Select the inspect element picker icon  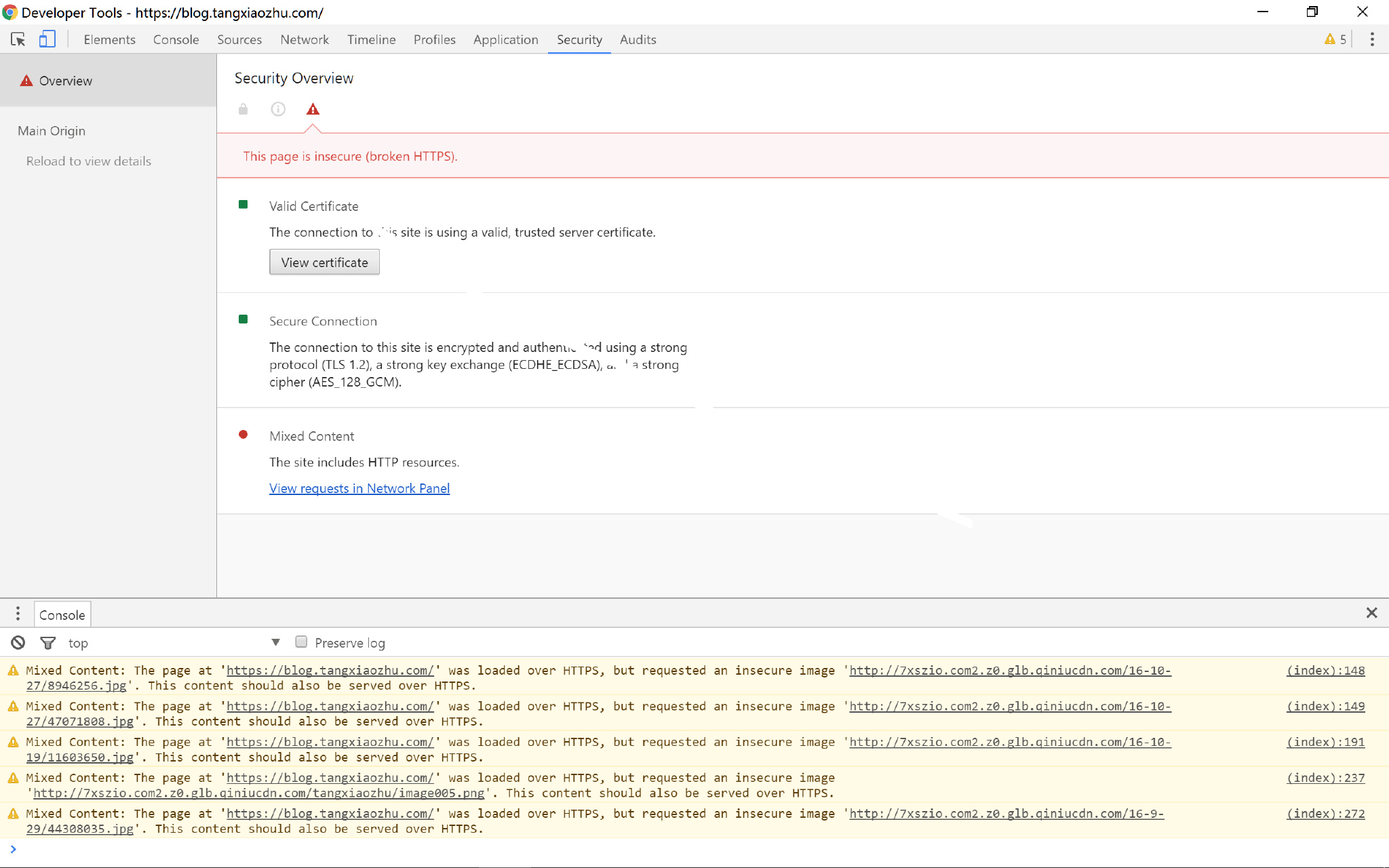coord(18,39)
